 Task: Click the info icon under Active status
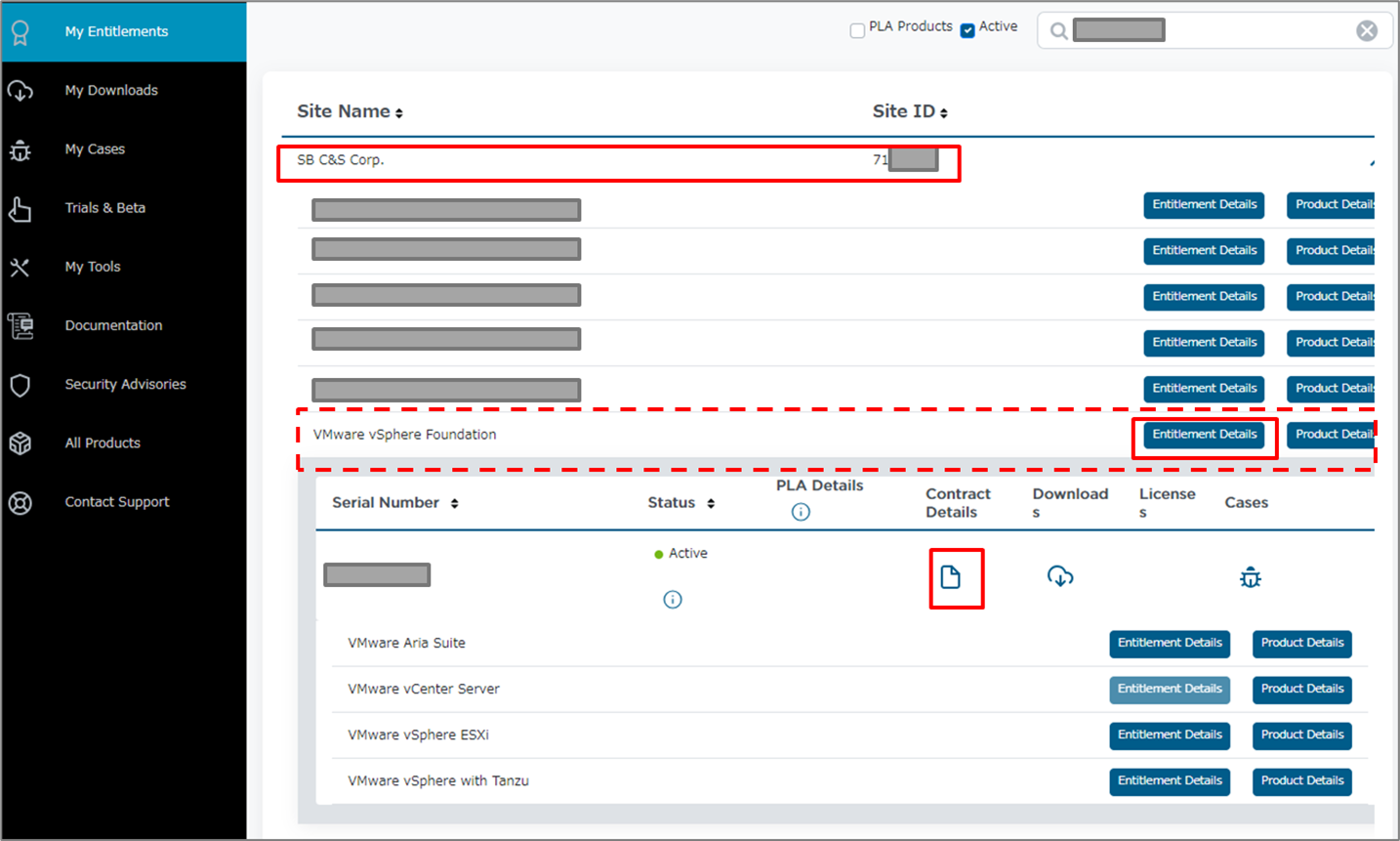[x=673, y=600]
